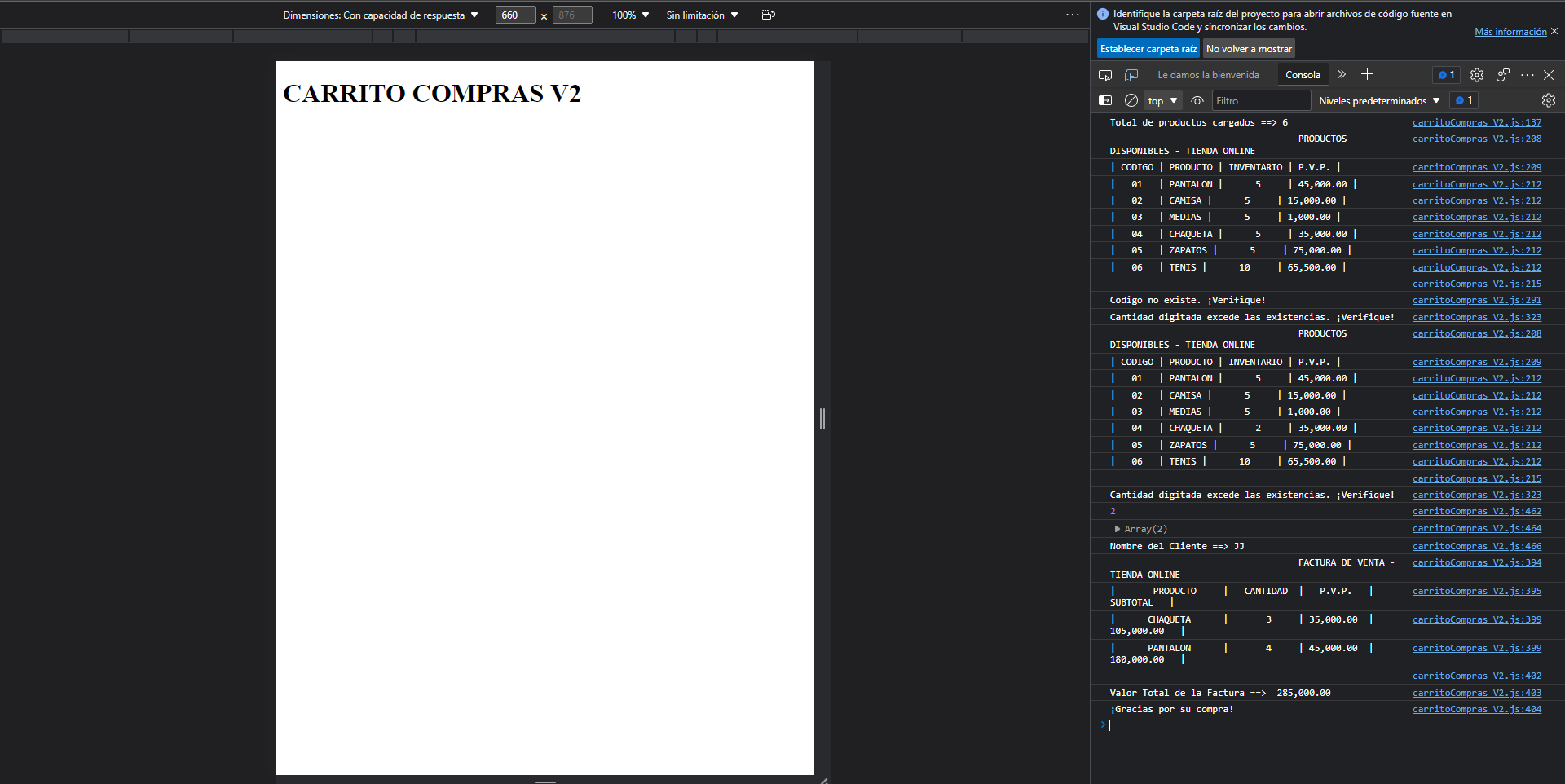Open the more panels chevron menu
Viewport: 1565px width, 784px height.
click(x=1341, y=74)
